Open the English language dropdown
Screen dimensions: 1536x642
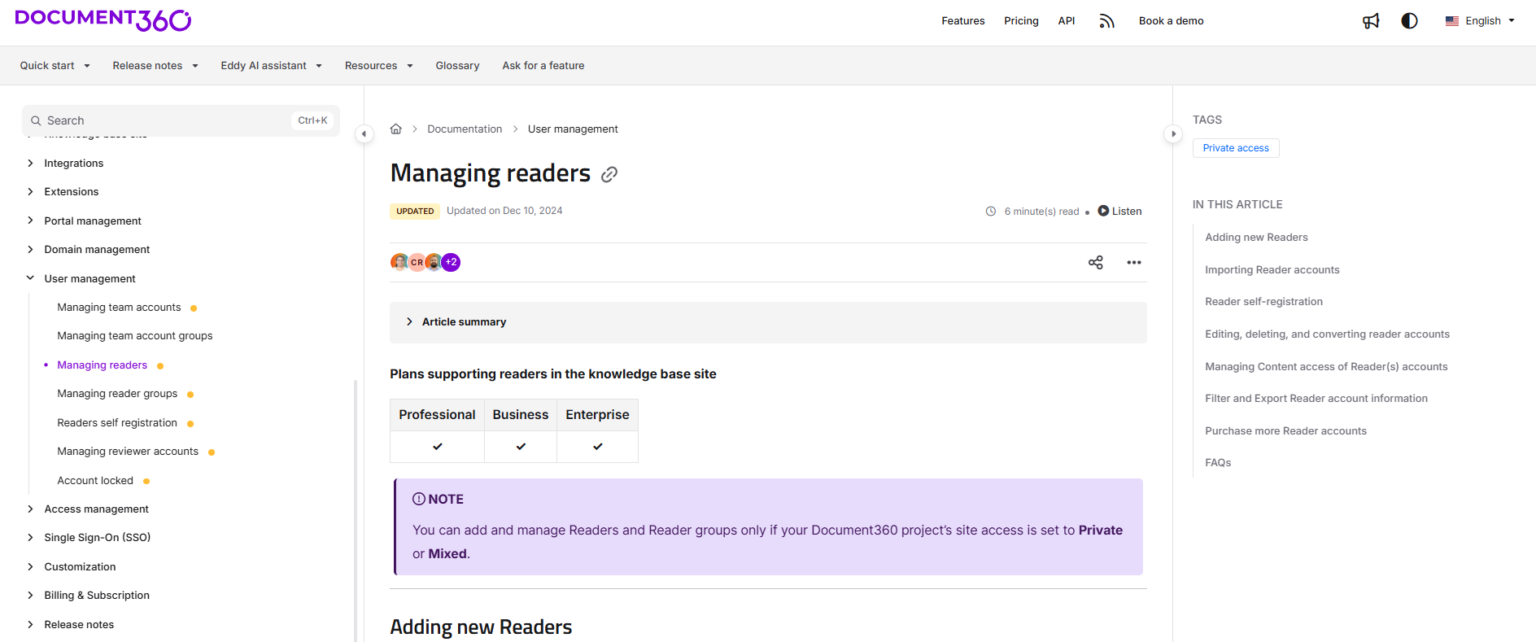[1479, 20]
